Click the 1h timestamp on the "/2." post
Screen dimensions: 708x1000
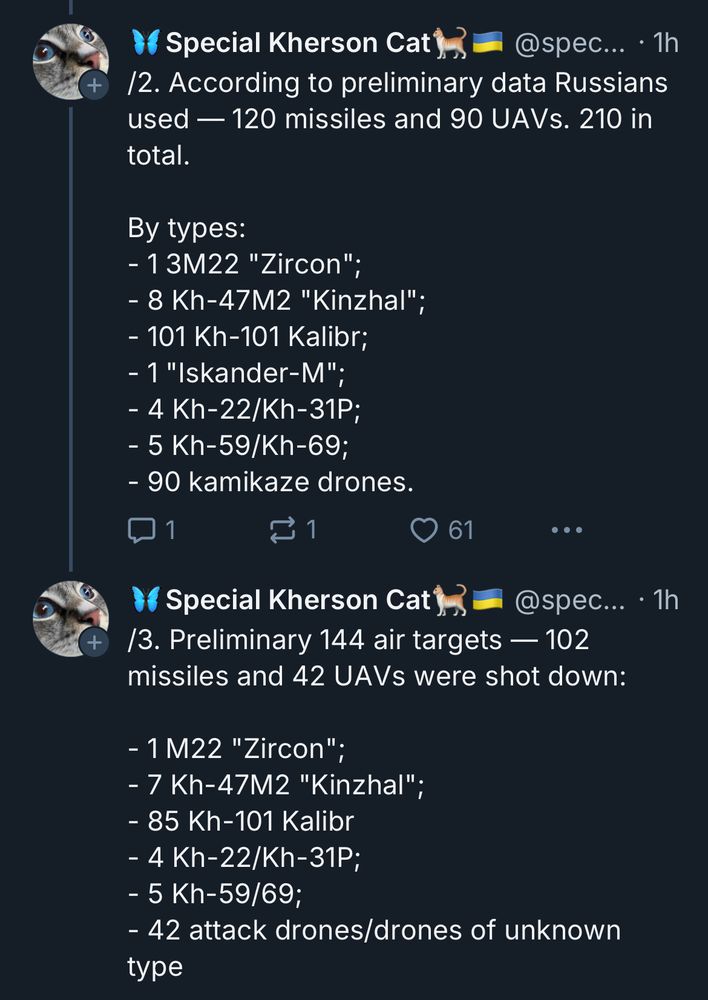click(x=665, y=43)
